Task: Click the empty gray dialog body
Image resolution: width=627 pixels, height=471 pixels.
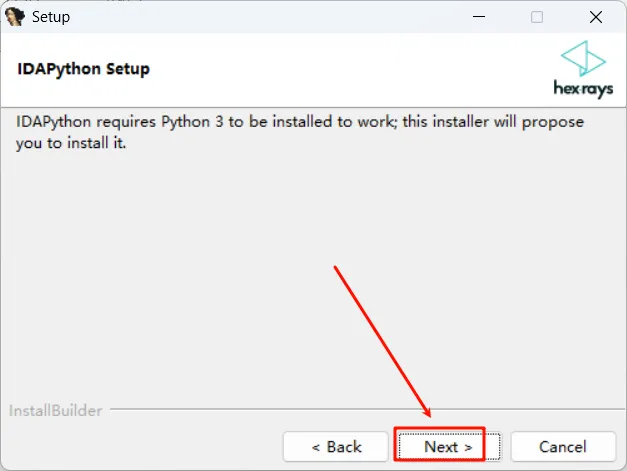Action: (x=180, y=280)
